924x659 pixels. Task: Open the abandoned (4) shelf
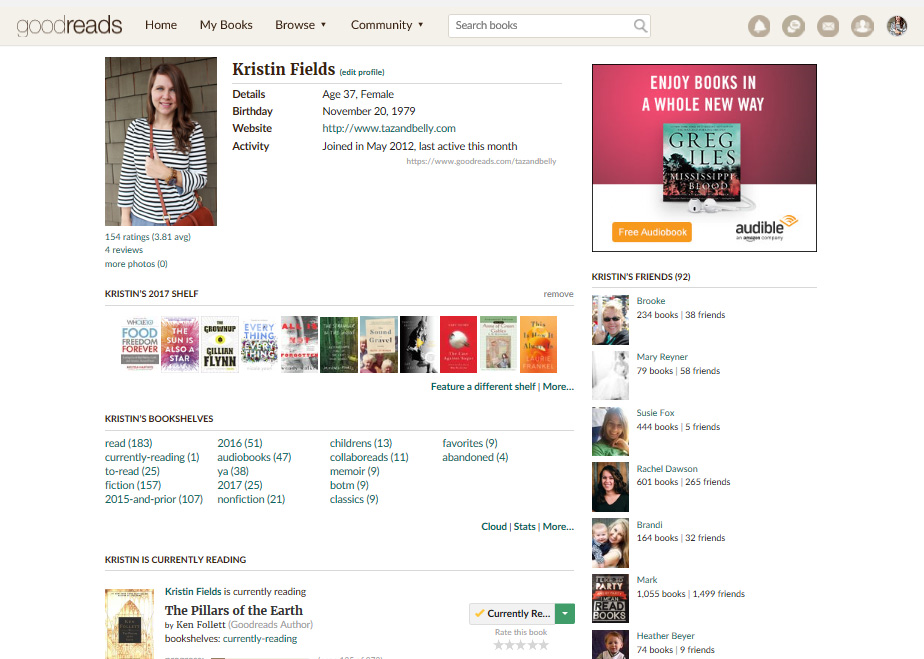pyautogui.click(x=475, y=457)
